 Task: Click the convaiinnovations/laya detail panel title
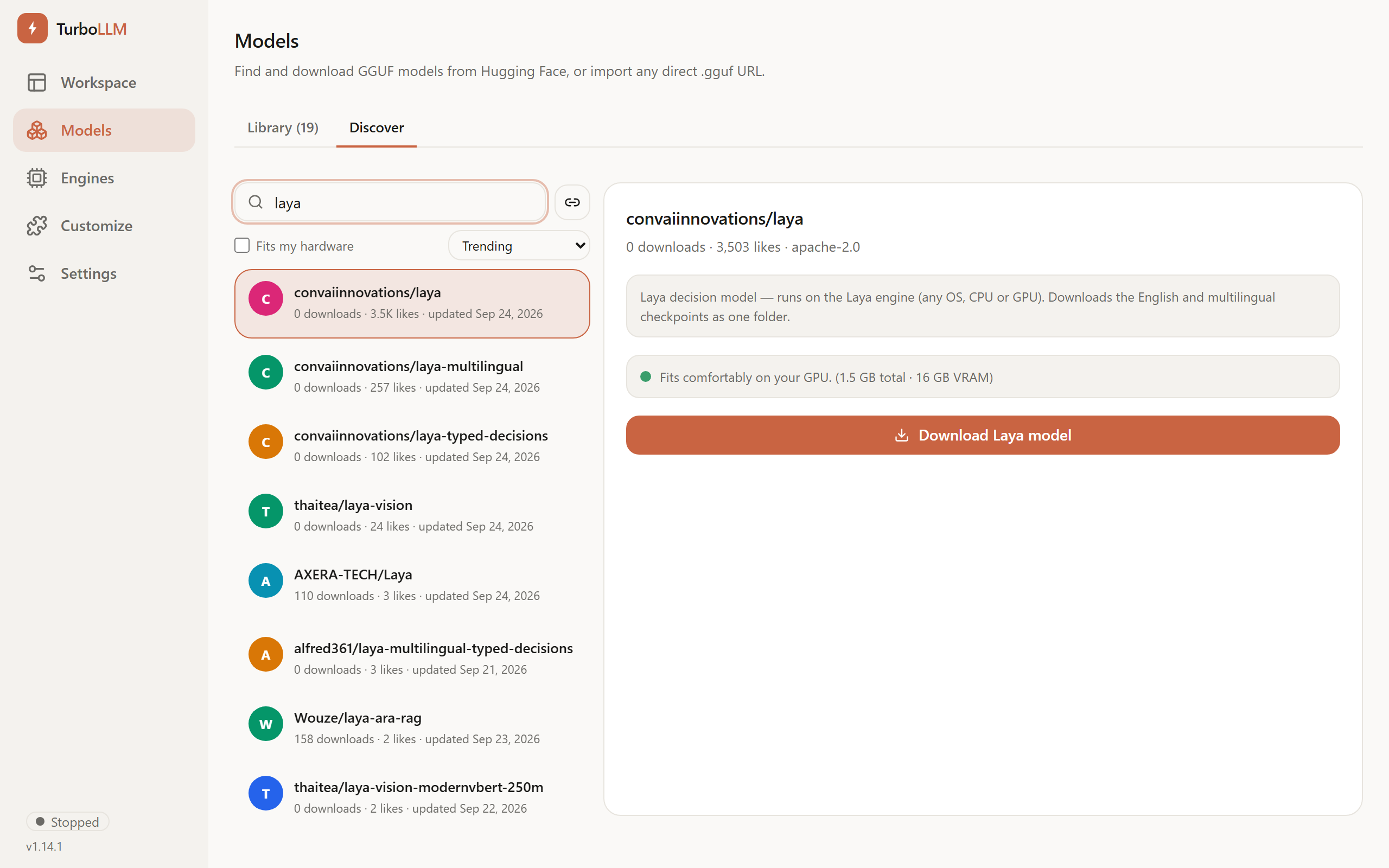[715, 219]
